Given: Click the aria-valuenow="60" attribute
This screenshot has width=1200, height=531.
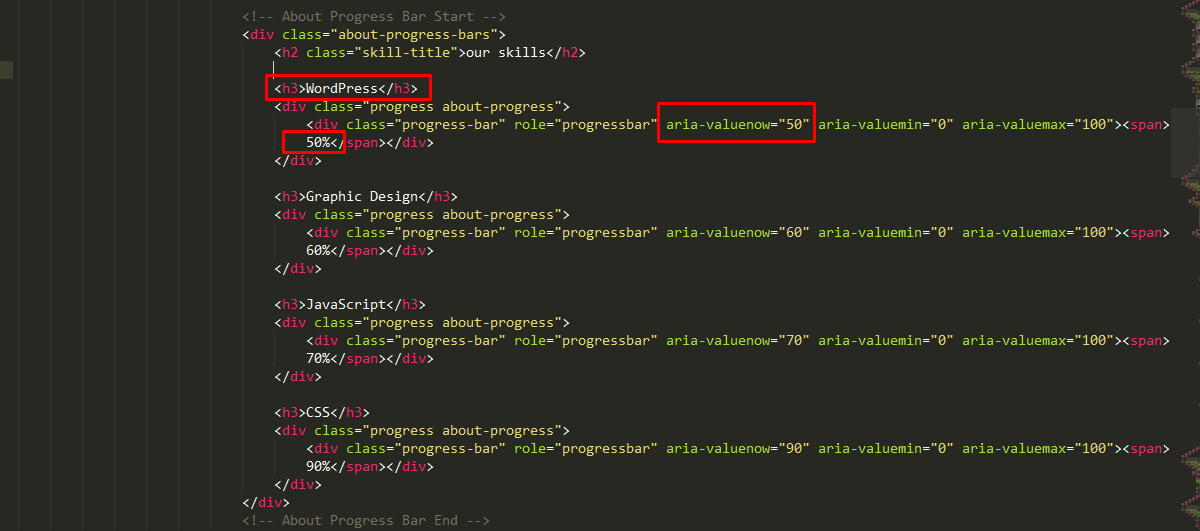Looking at the screenshot, I should pos(737,233).
